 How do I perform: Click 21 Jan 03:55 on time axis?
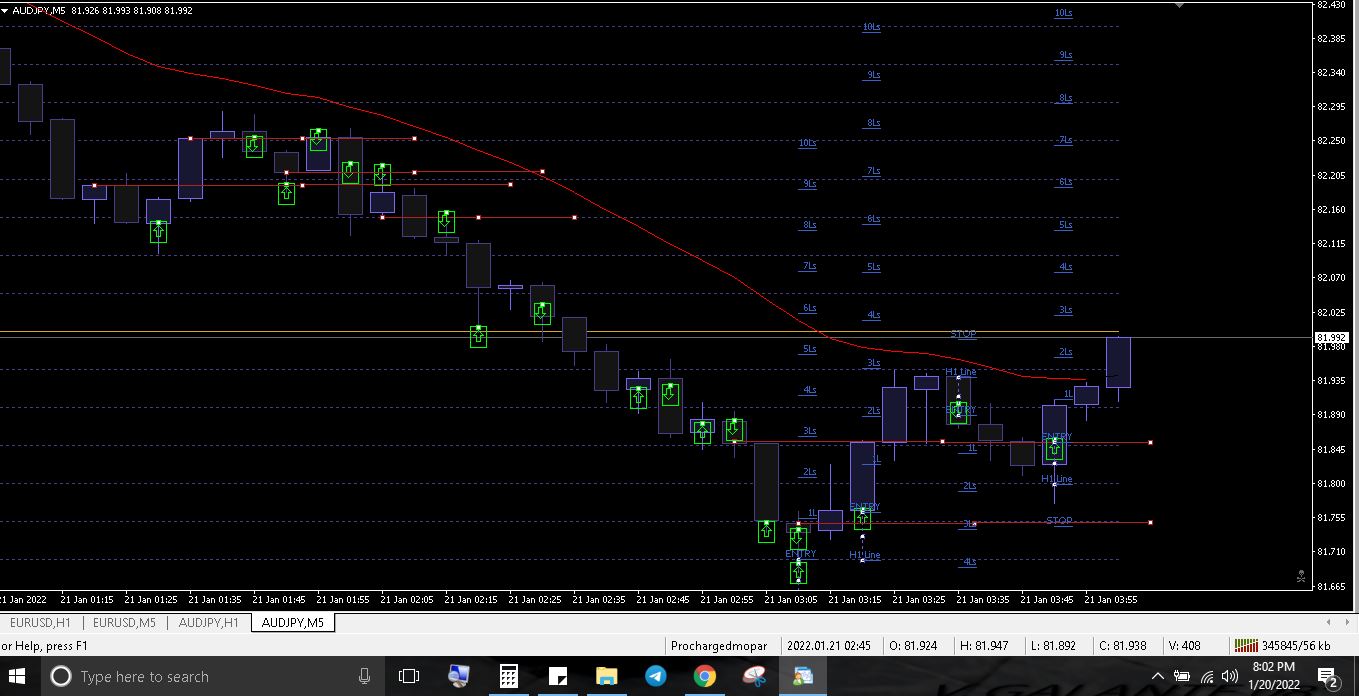pos(1110,600)
